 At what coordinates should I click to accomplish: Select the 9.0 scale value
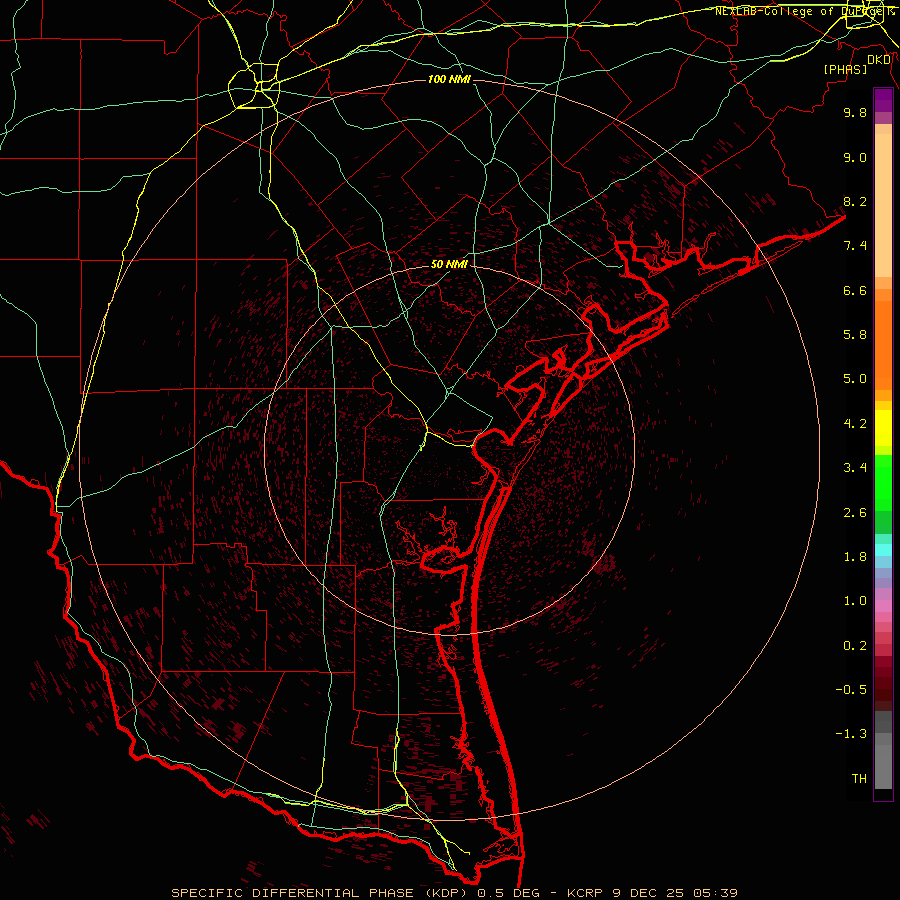(x=855, y=157)
